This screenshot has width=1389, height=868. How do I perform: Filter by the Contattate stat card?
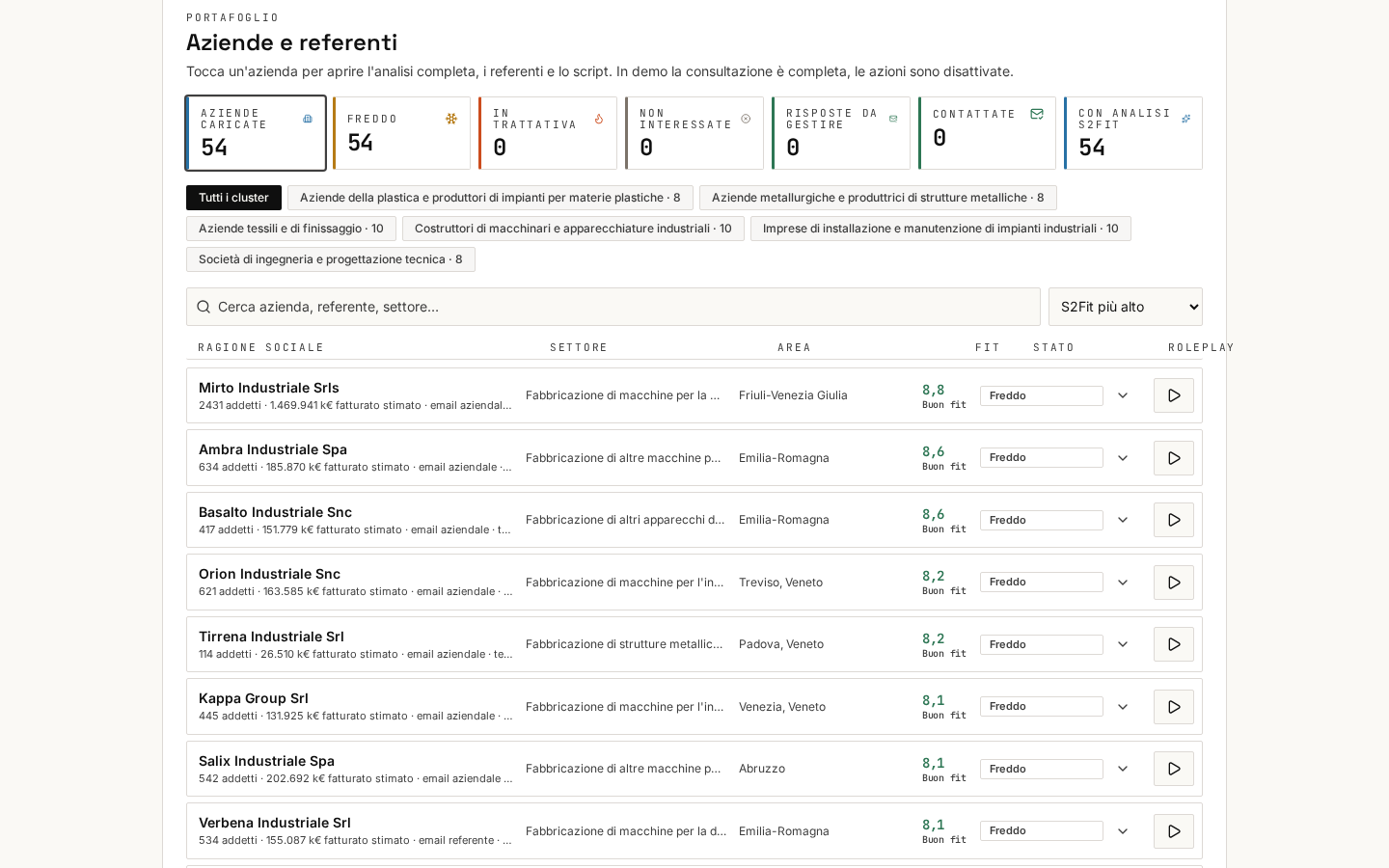[x=987, y=133]
